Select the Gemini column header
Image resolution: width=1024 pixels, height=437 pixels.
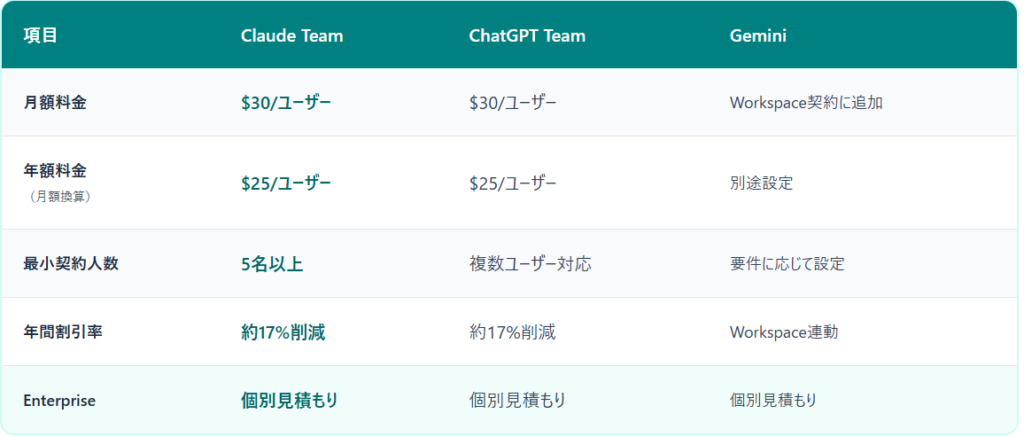(x=759, y=36)
